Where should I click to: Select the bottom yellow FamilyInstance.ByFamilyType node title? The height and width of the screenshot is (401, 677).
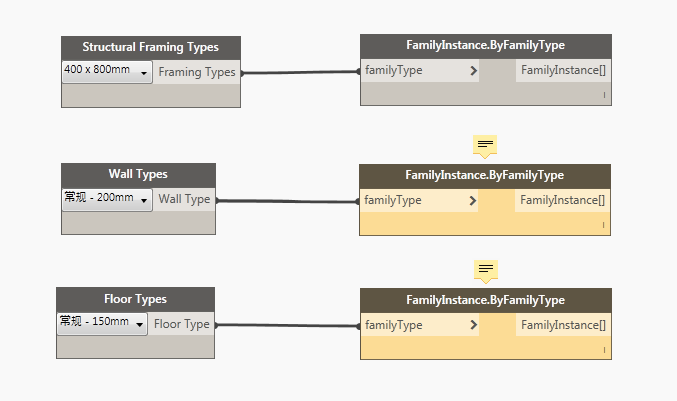tap(486, 300)
